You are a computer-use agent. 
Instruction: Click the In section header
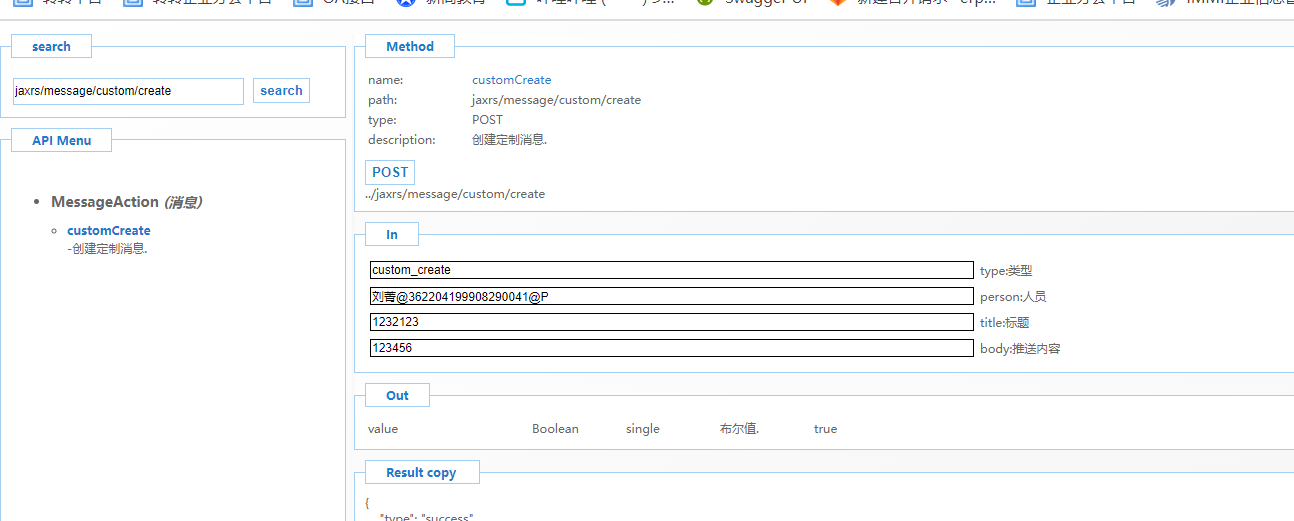pos(392,235)
